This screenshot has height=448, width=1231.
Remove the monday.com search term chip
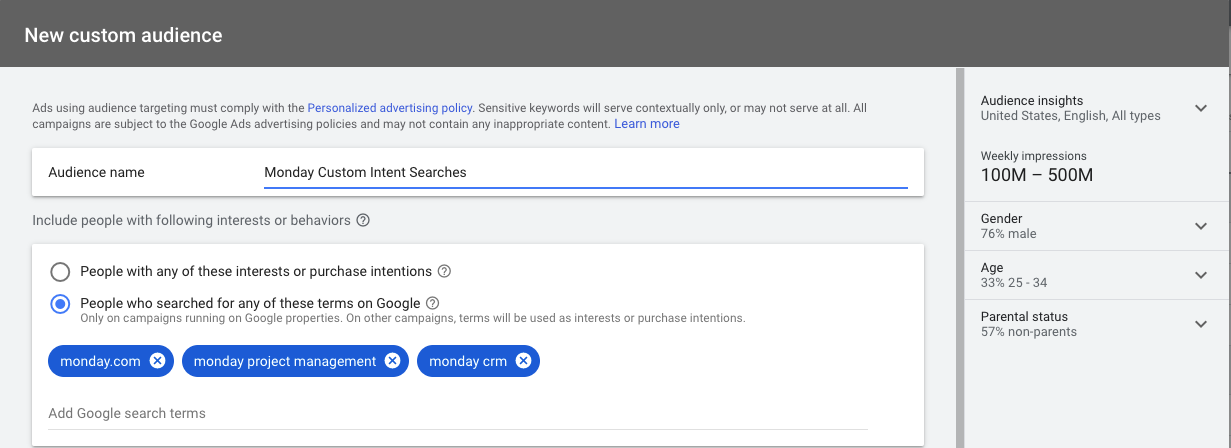coord(157,361)
